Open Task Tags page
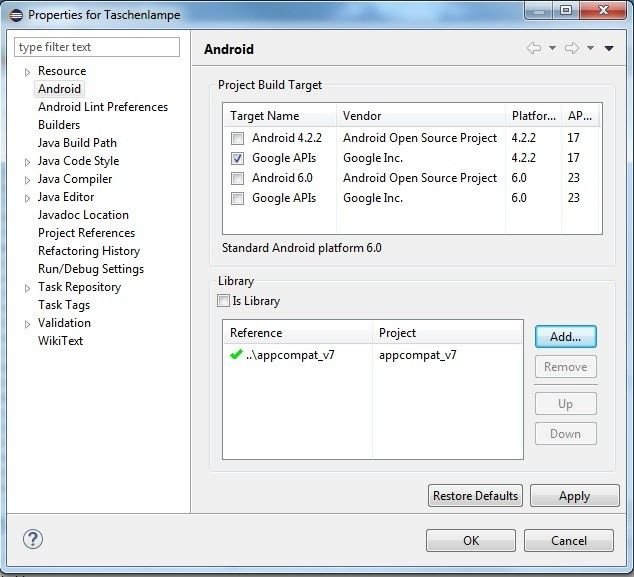Screen dimensions: 634x577 click(x=64, y=305)
